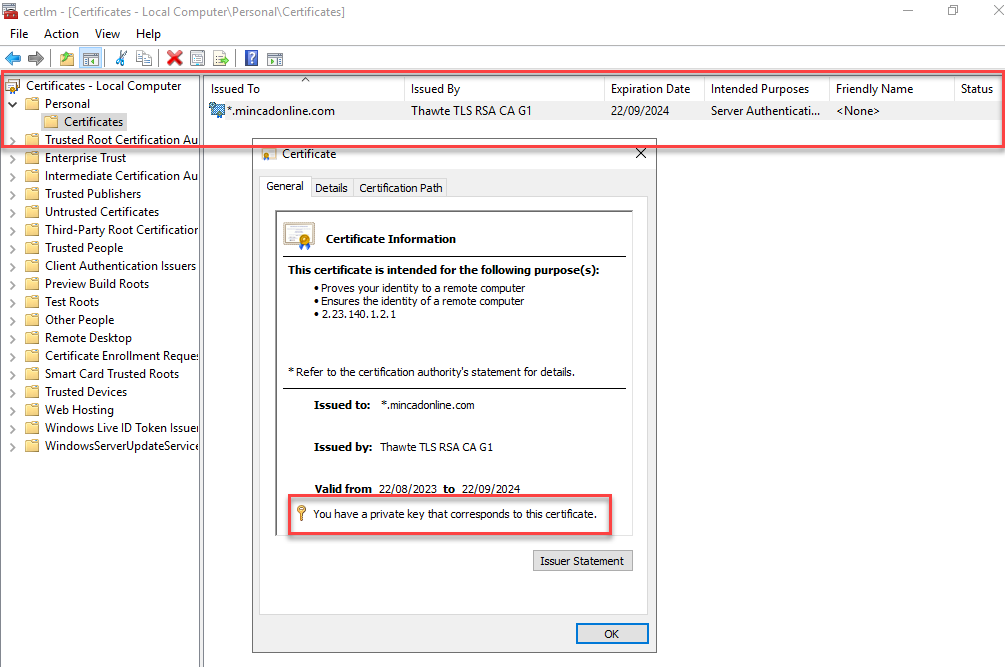Toggle the Show/Hide Console Tree icon

[91, 58]
